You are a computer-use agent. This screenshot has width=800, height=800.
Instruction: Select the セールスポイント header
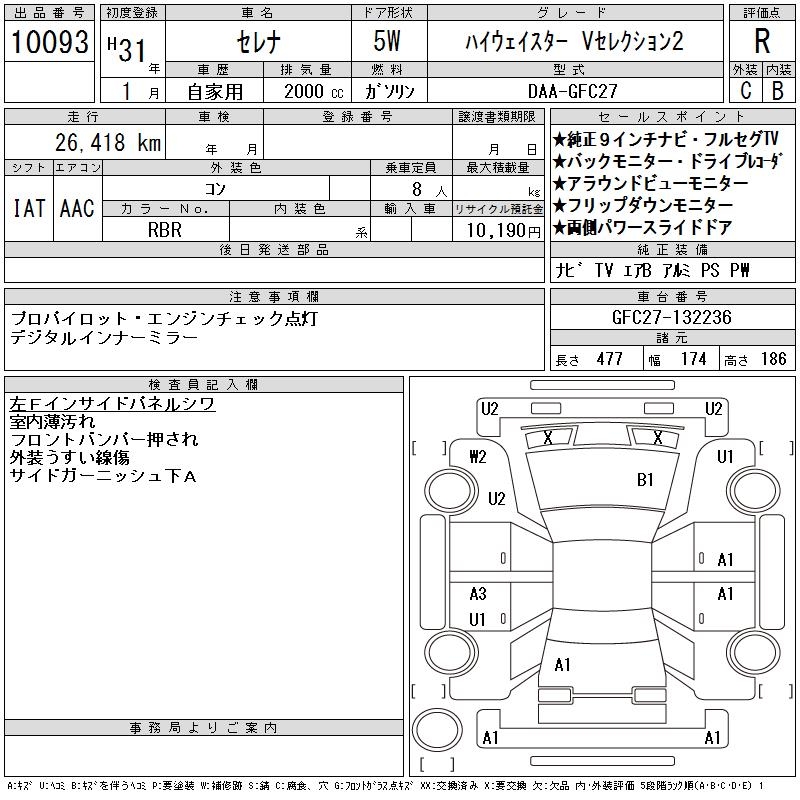(672, 117)
